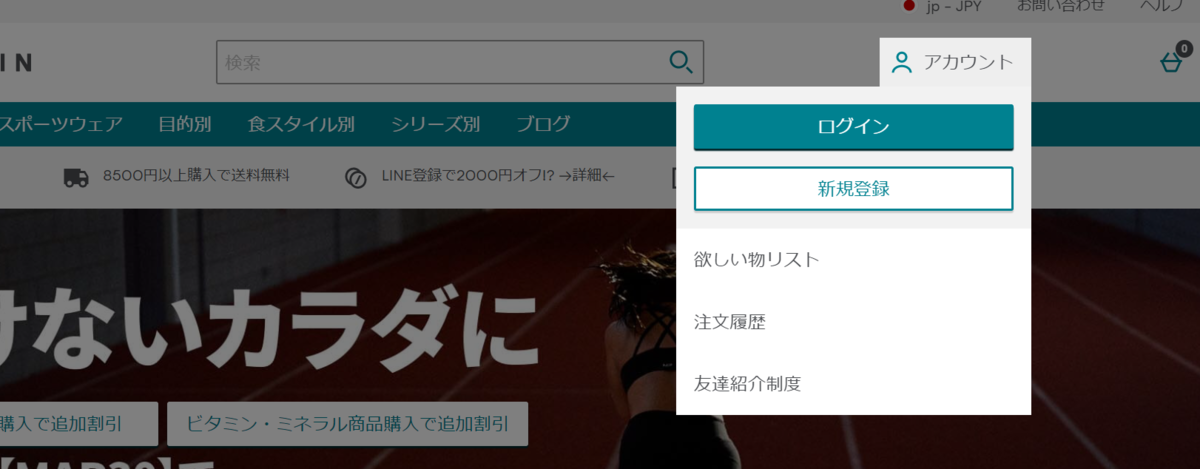Click the account person icon
1200x469 pixels.
(x=902, y=63)
